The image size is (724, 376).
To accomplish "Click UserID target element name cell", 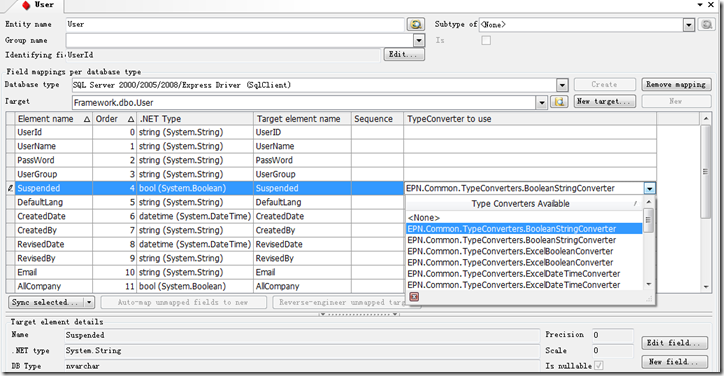I will [302, 132].
